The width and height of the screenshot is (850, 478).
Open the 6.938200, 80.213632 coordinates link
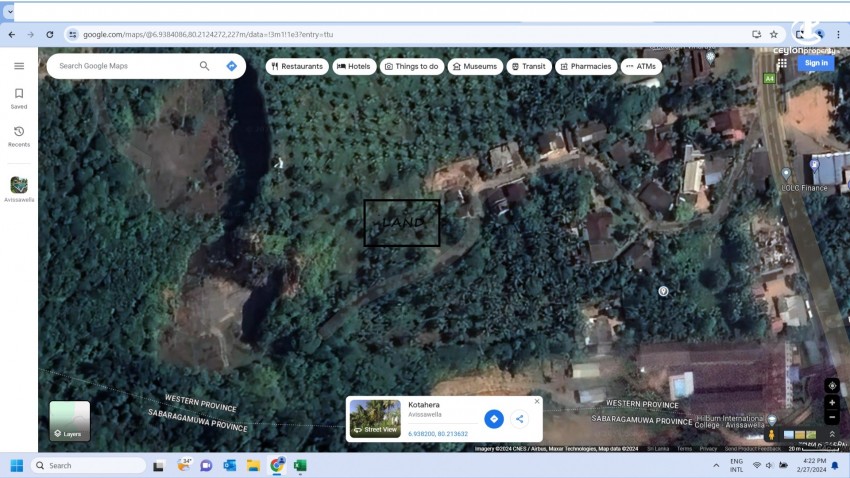pos(438,434)
